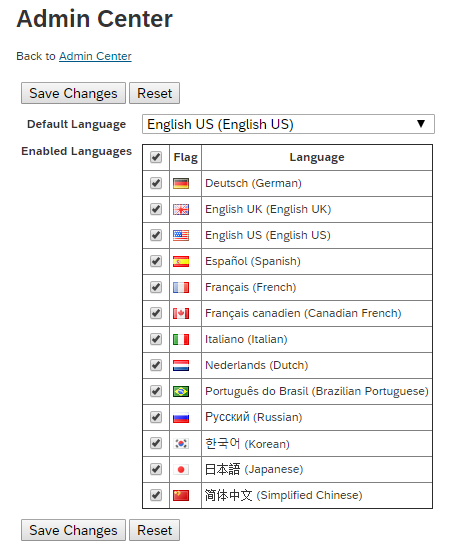
Task: Click the Japanese flag icon
Action: coord(181,469)
